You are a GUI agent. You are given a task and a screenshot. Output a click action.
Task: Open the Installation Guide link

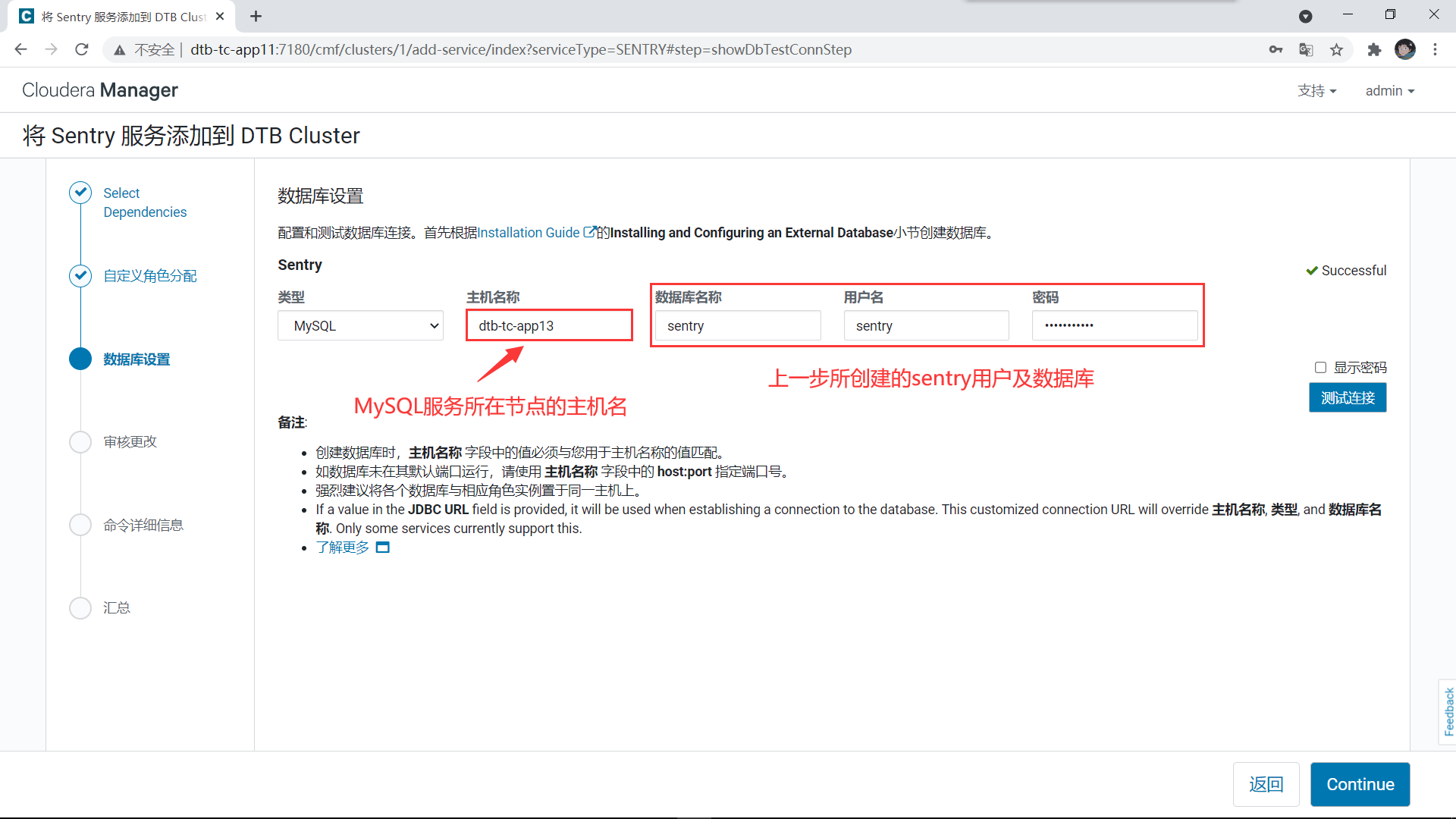click(x=535, y=233)
